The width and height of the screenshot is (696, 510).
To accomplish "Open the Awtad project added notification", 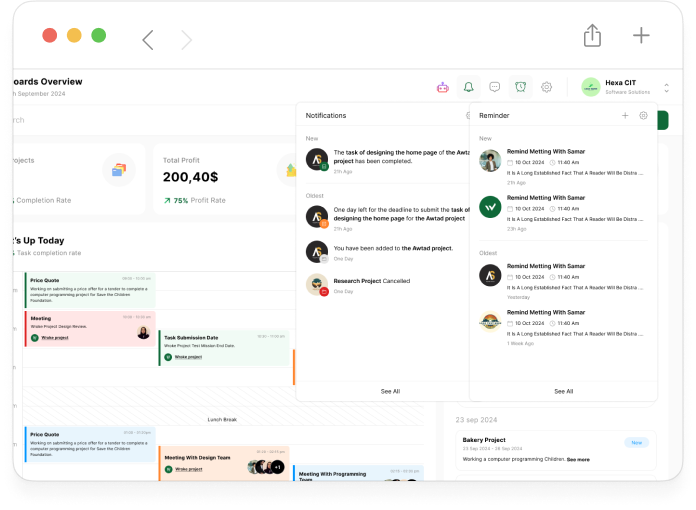I will click(x=392, y=248).
